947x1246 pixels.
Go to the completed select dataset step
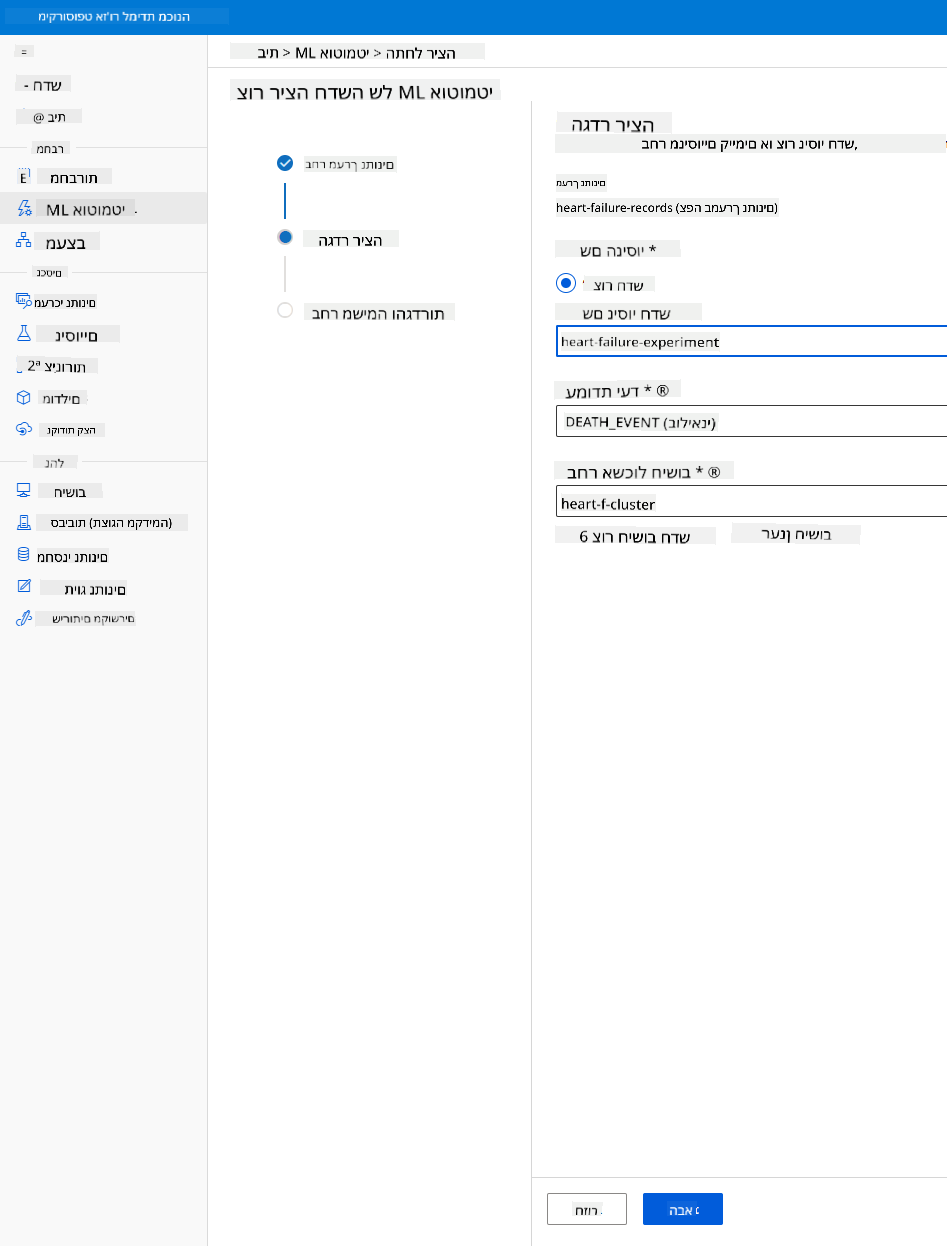point(285,163)
